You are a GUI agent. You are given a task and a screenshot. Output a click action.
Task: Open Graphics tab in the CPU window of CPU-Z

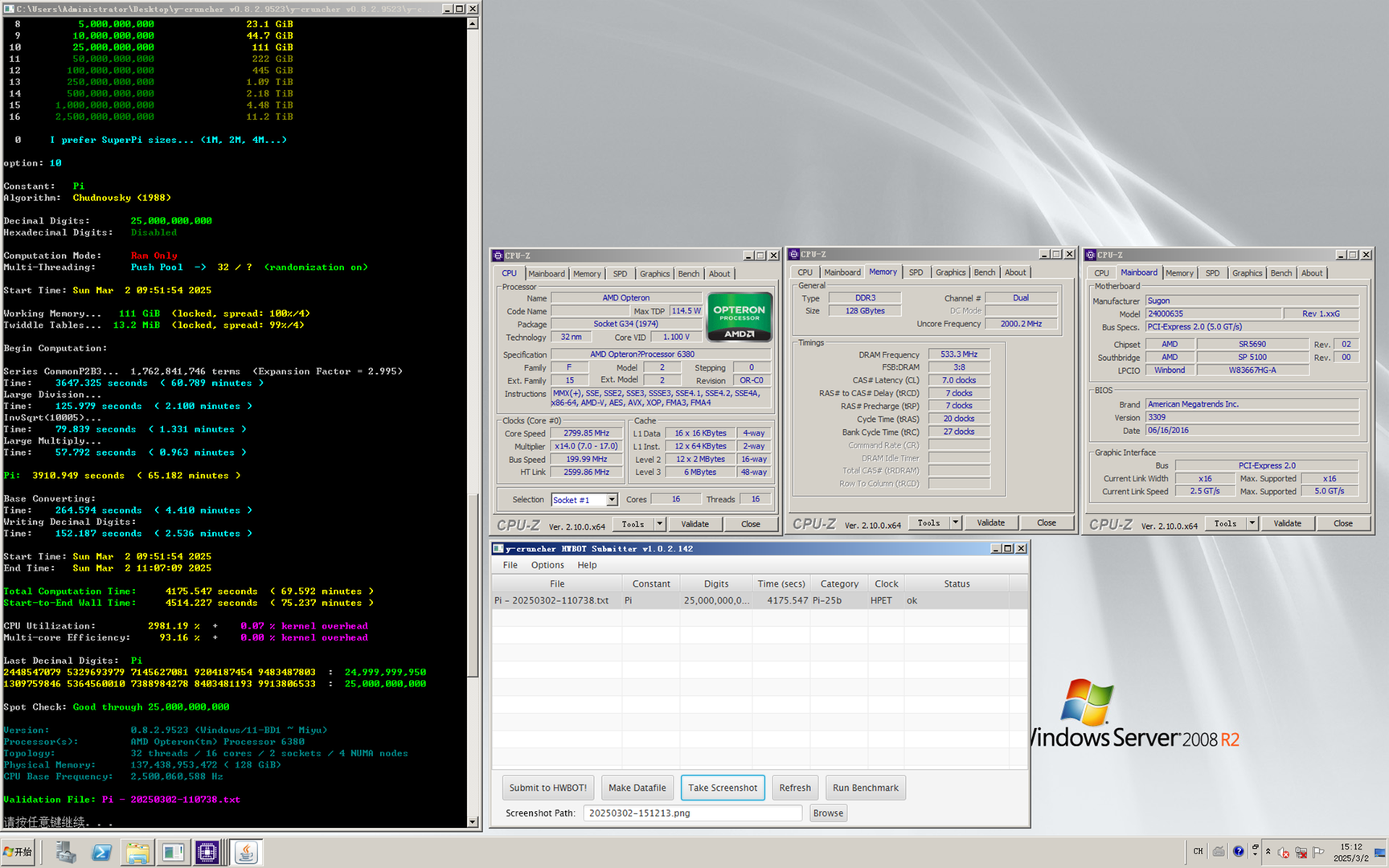point(654,273)
